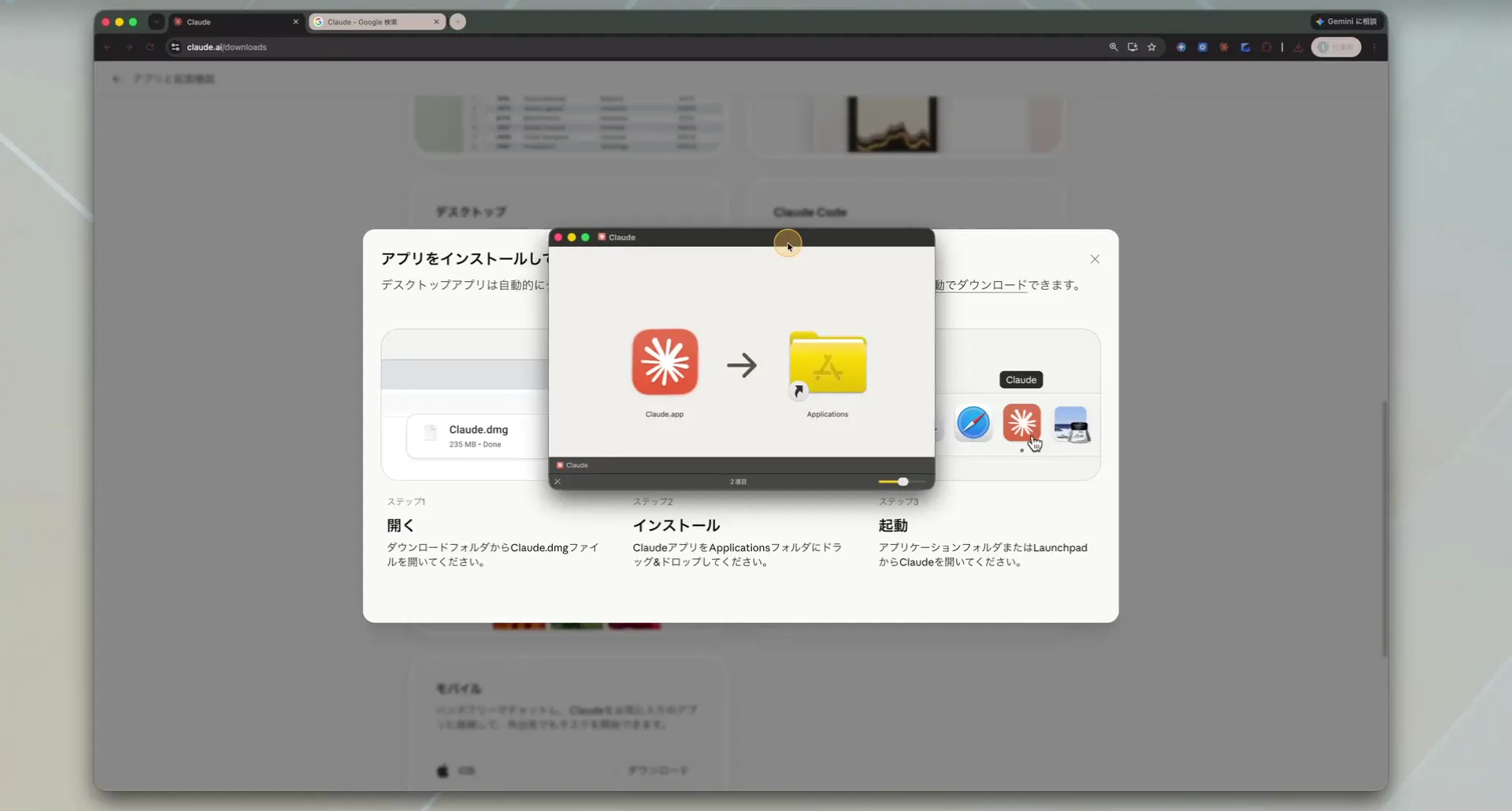Click the zoom magnifier icon in the address bar

pos(1114,47)
